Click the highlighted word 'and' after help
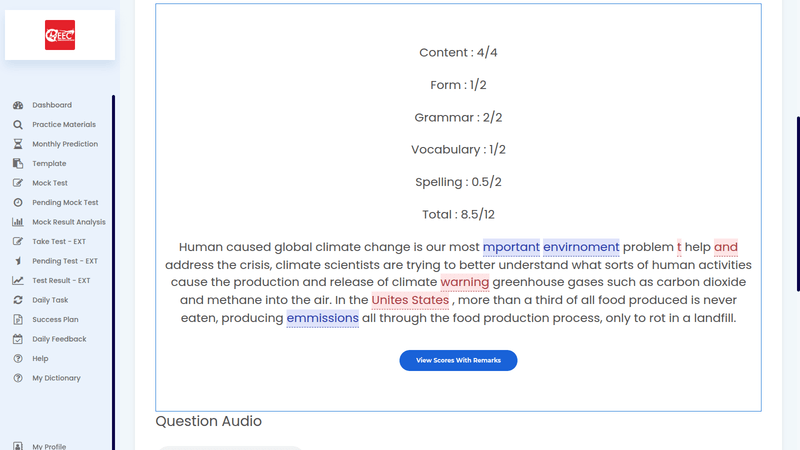The image size is (800, 450). coord(726,247)
